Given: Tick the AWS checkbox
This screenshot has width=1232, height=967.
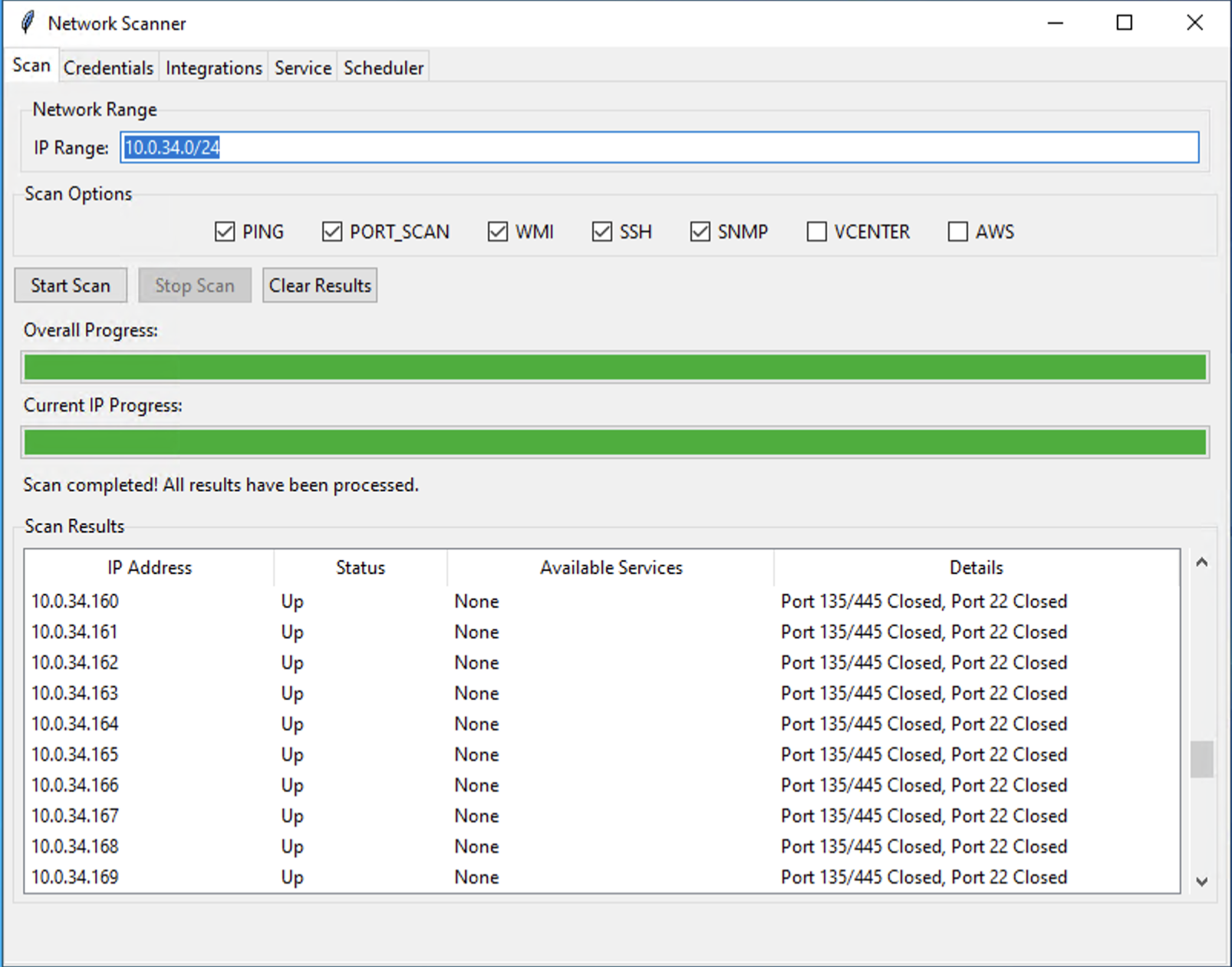Looking at the screenshot, I should pyautogui.click(x=958, y=232).
